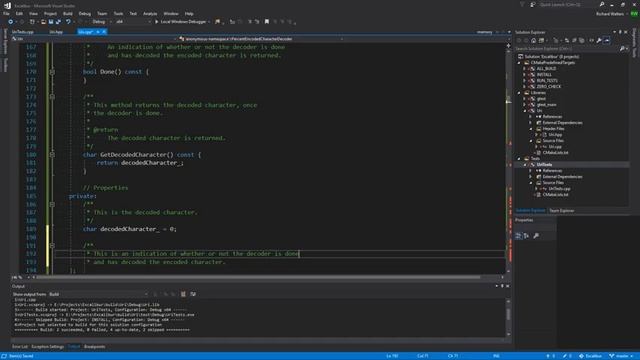Toggle bookmark using the toolbar bookmark icon
This screenshot has width=640, height=360.
267,22
